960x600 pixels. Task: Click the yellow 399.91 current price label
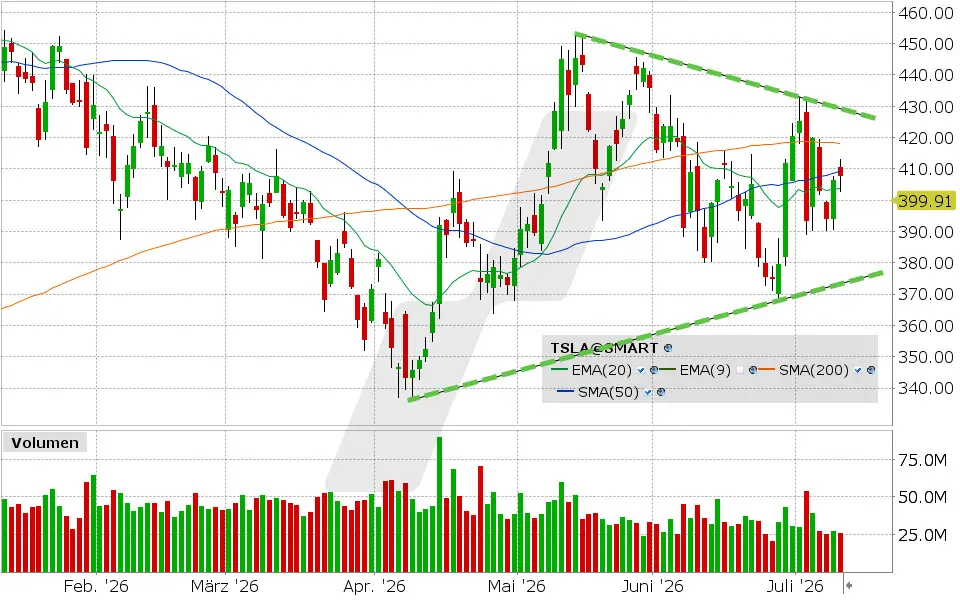[x=926, y=201]
